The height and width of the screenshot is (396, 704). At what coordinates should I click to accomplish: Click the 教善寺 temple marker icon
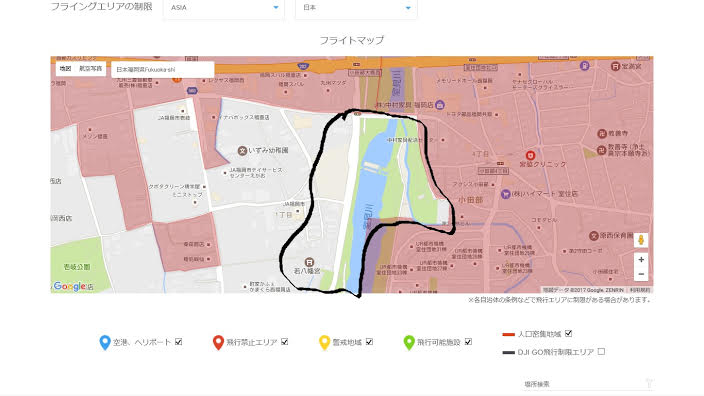(x=602, y=133)
